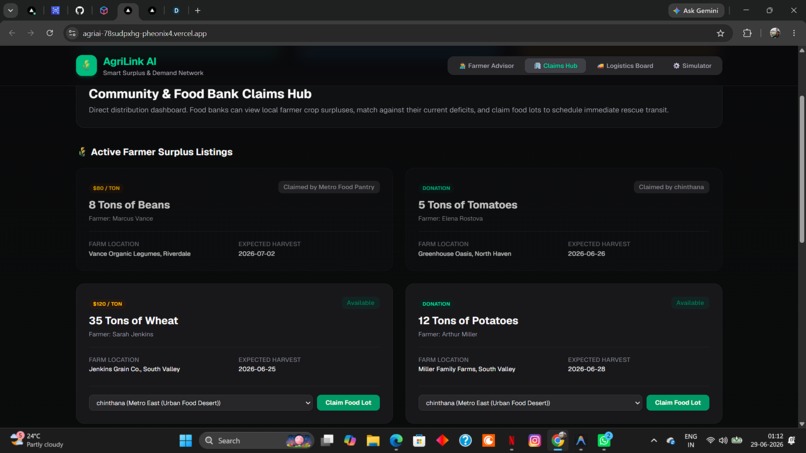Screen dimensions: 806x453
Task: Open the clock and date showing 01:12
Action: [x=766, y=440]
